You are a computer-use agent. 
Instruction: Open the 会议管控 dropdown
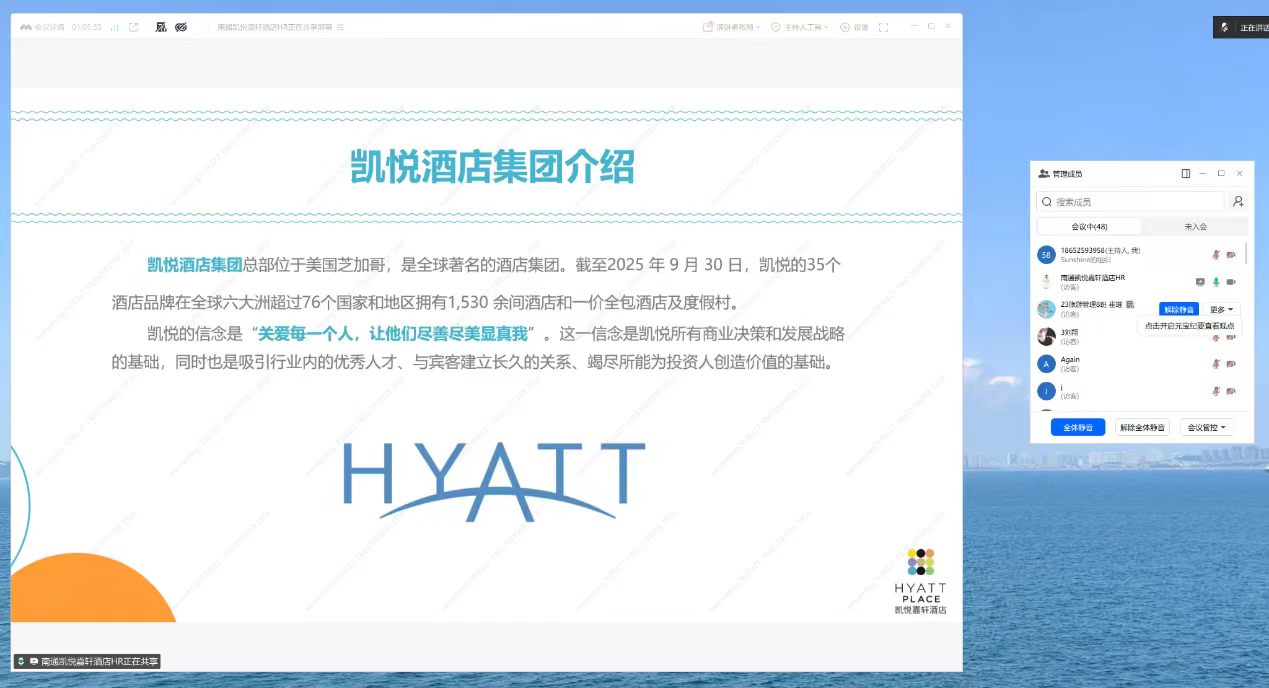click(1206, 427)
